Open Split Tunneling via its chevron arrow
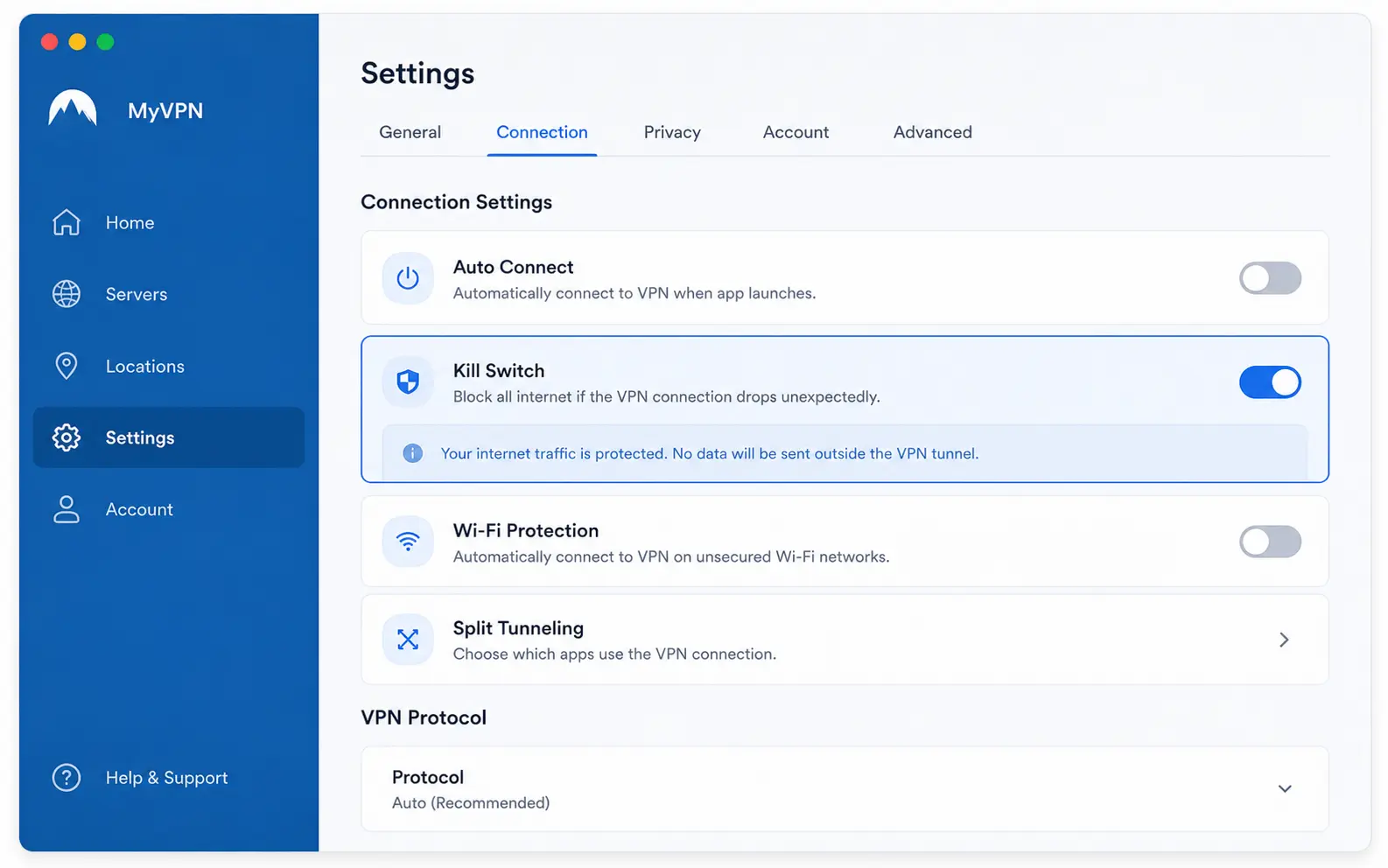The height and width of the screenshot is (868, 1388). (x=1284, y=640)
